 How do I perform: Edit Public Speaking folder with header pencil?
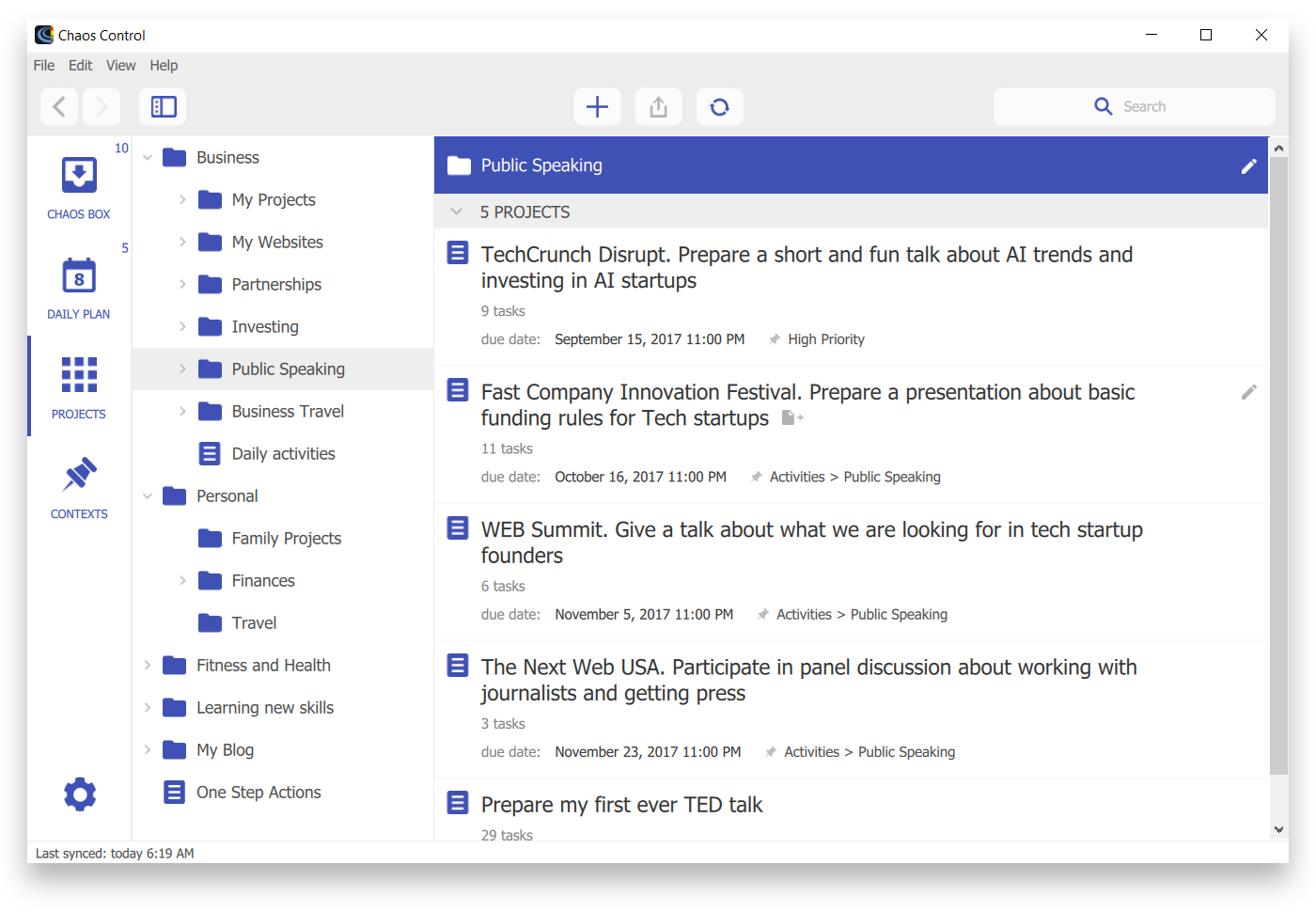coord(1248,166)
